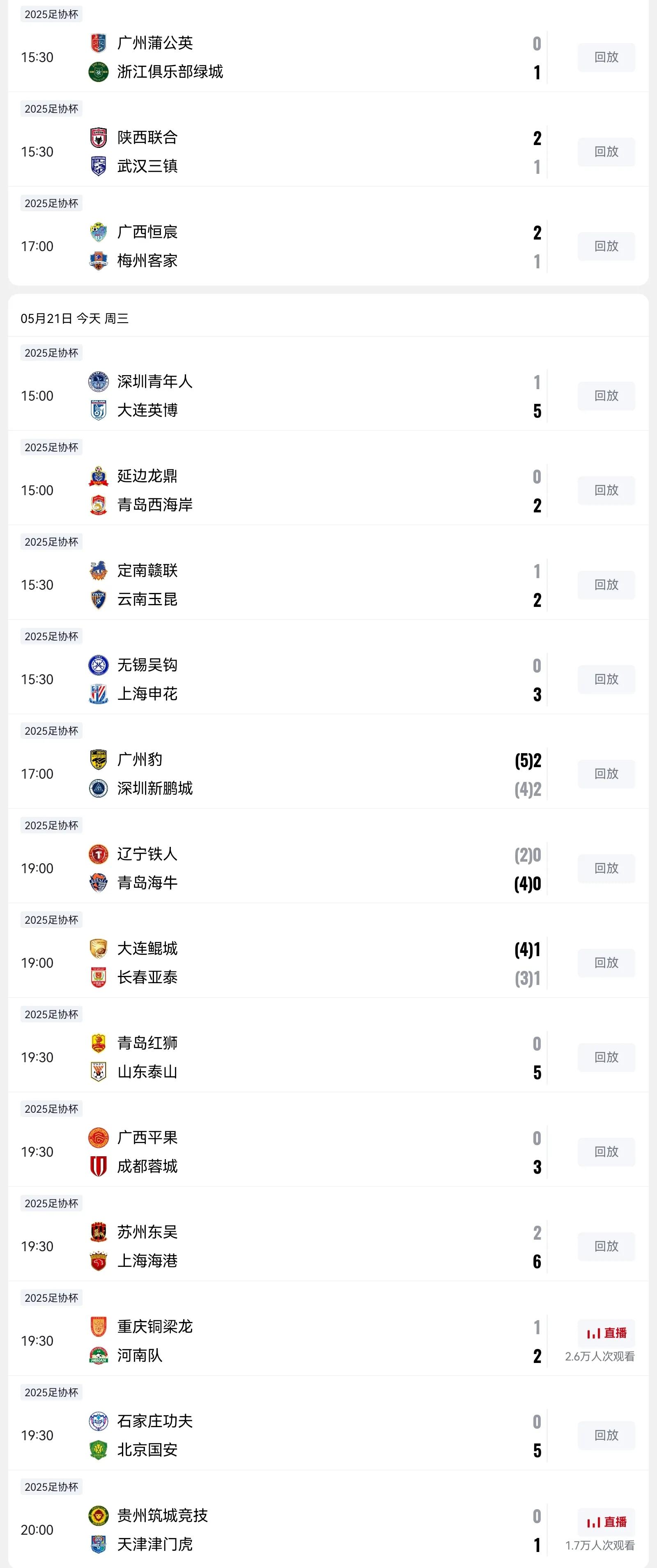The width and height of the screenshot is (657, 1568).
Task: Open the 05月21日 今天 周三 date header
Action: pyautogui.click(x=75, y=318)
